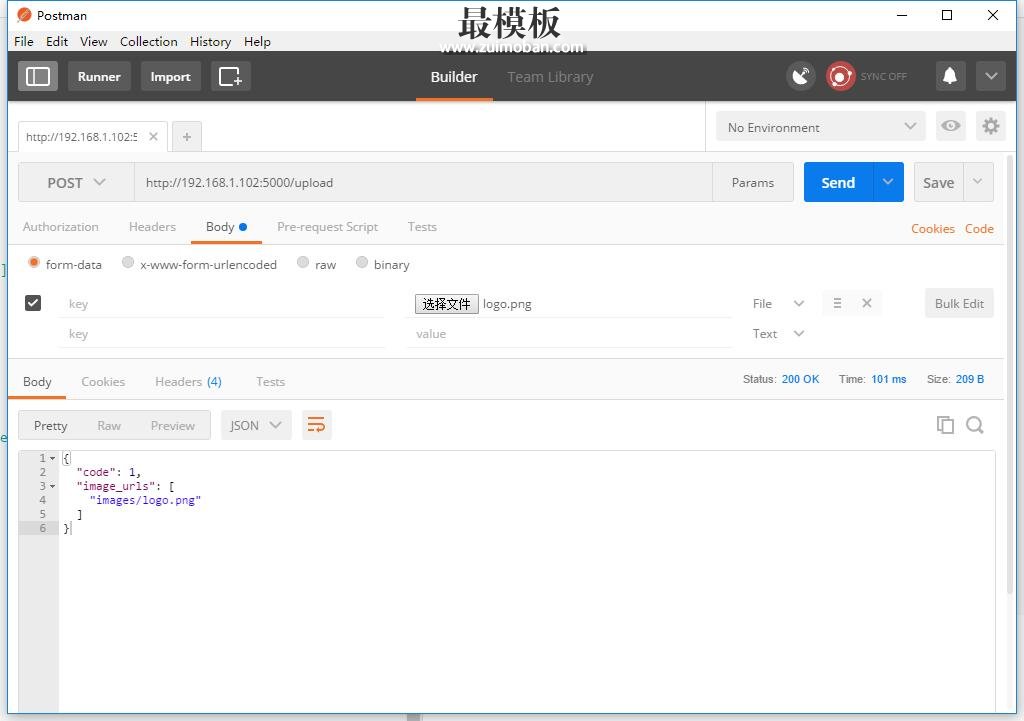The height and width of the screenshot is (721, 1024).
Task: Click the interceptor satellite icon
Action: [x=801, y=76]
